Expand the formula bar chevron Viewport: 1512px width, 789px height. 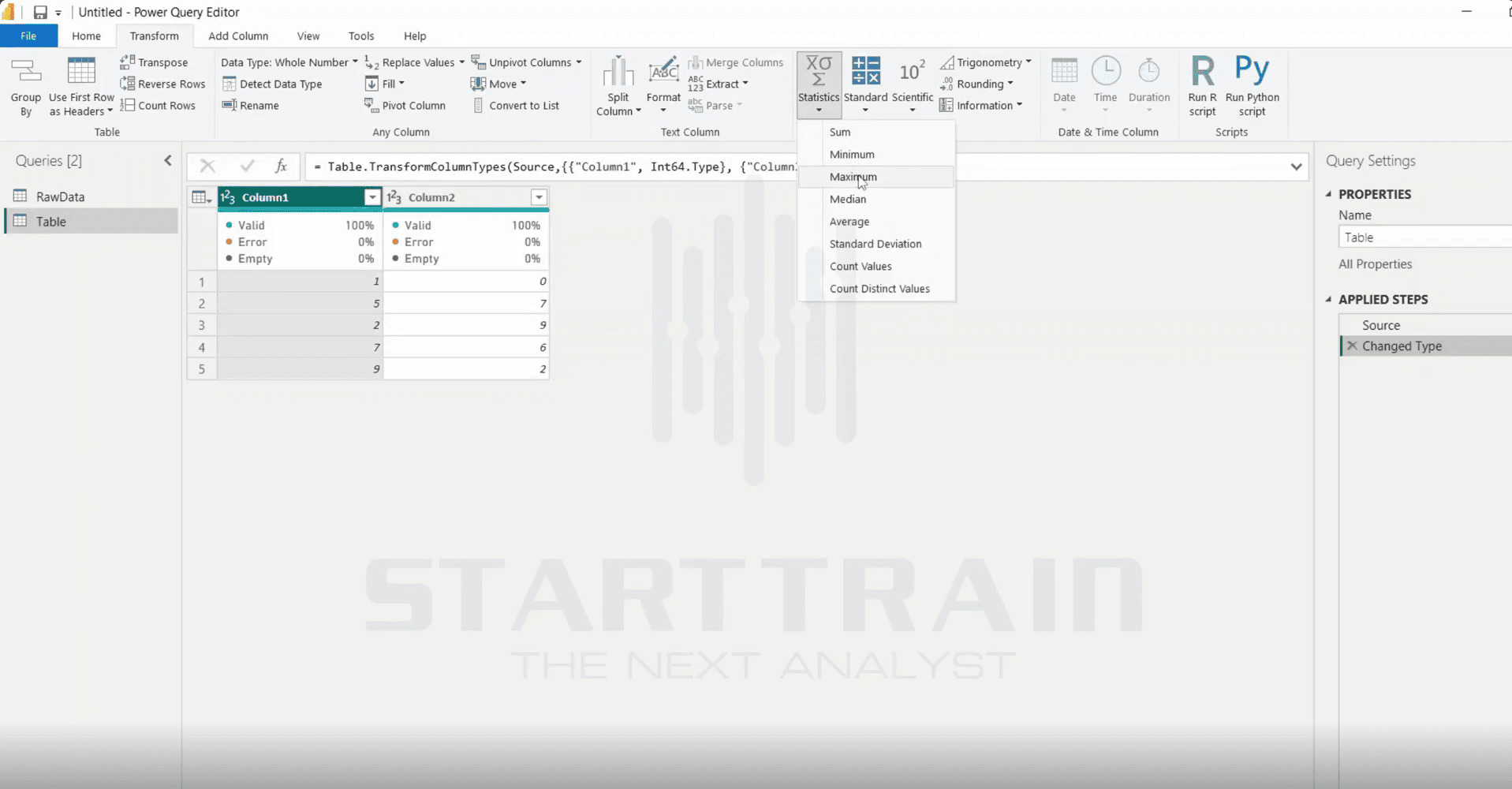(1296, 166)
